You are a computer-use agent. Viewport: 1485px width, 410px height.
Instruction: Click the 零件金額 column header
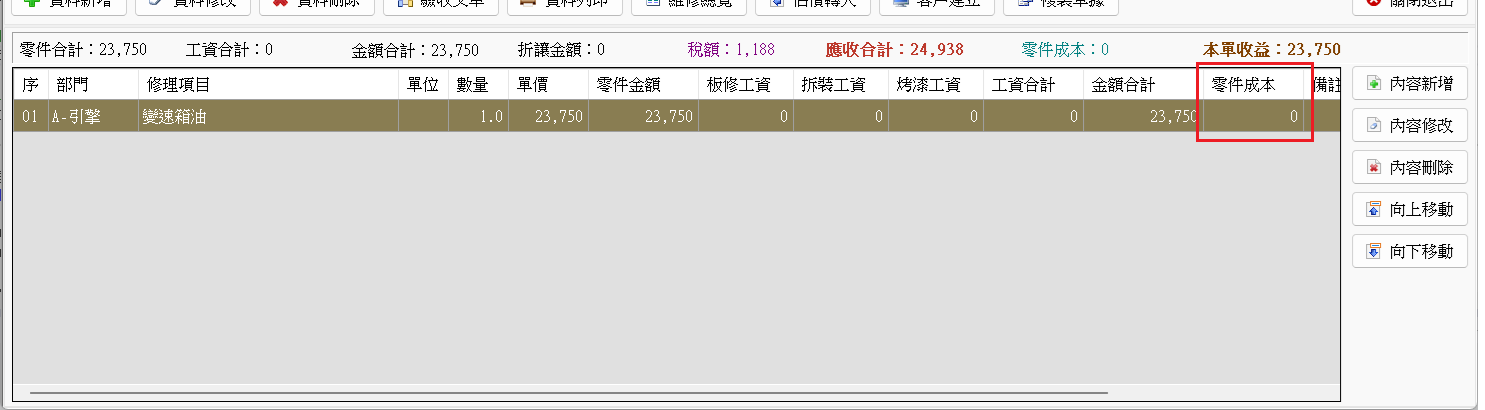643,85
